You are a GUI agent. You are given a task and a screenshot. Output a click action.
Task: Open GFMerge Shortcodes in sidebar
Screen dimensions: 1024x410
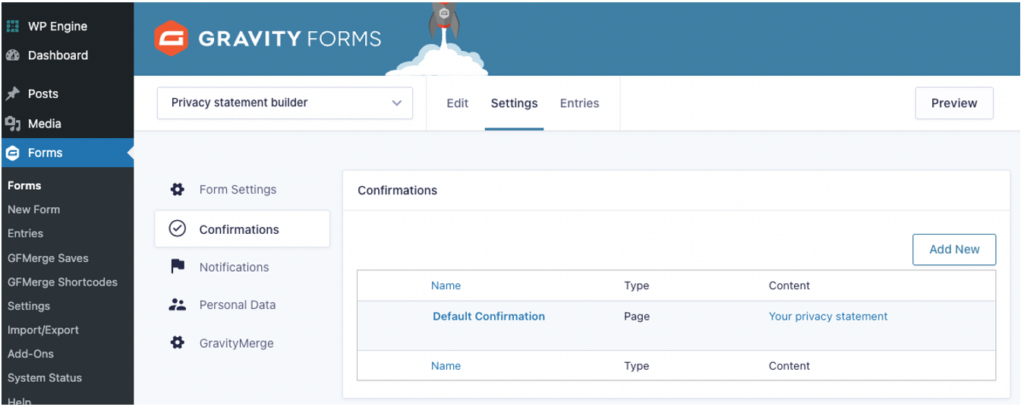point(62,282)
